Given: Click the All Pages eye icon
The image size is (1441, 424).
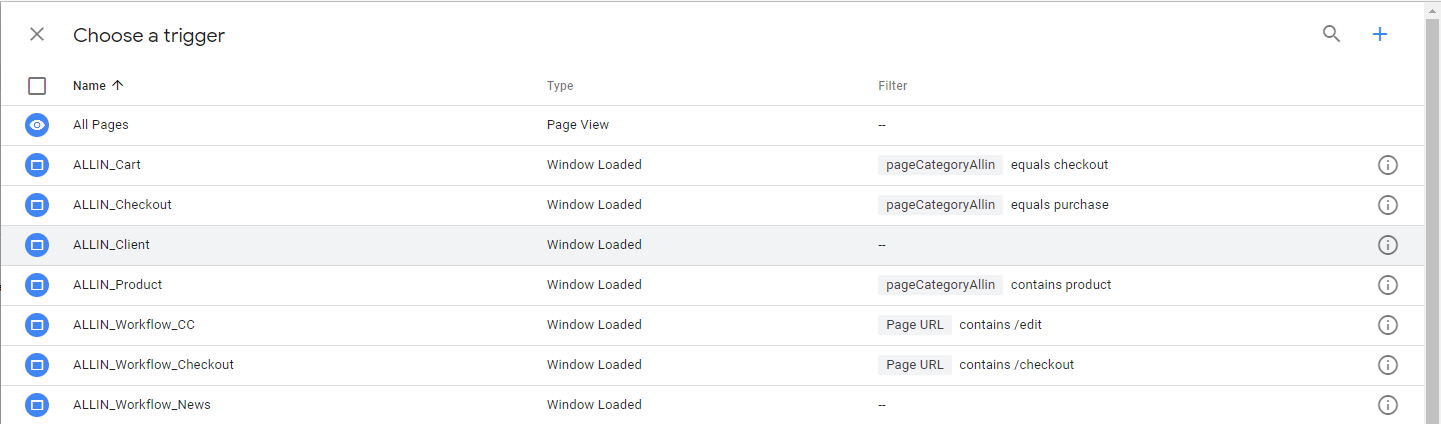Looking at the screenshot, I should pos(37,125).
